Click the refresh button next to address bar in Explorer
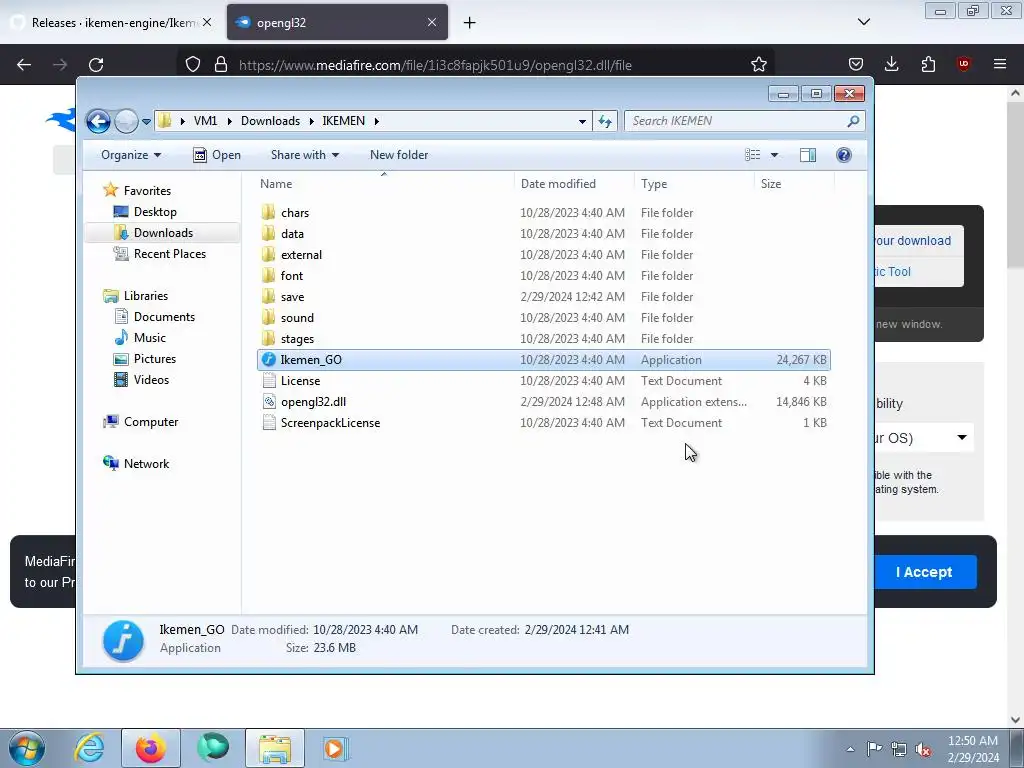The height and width of the screenshot is (768, 1024). [x=605, y=121]
